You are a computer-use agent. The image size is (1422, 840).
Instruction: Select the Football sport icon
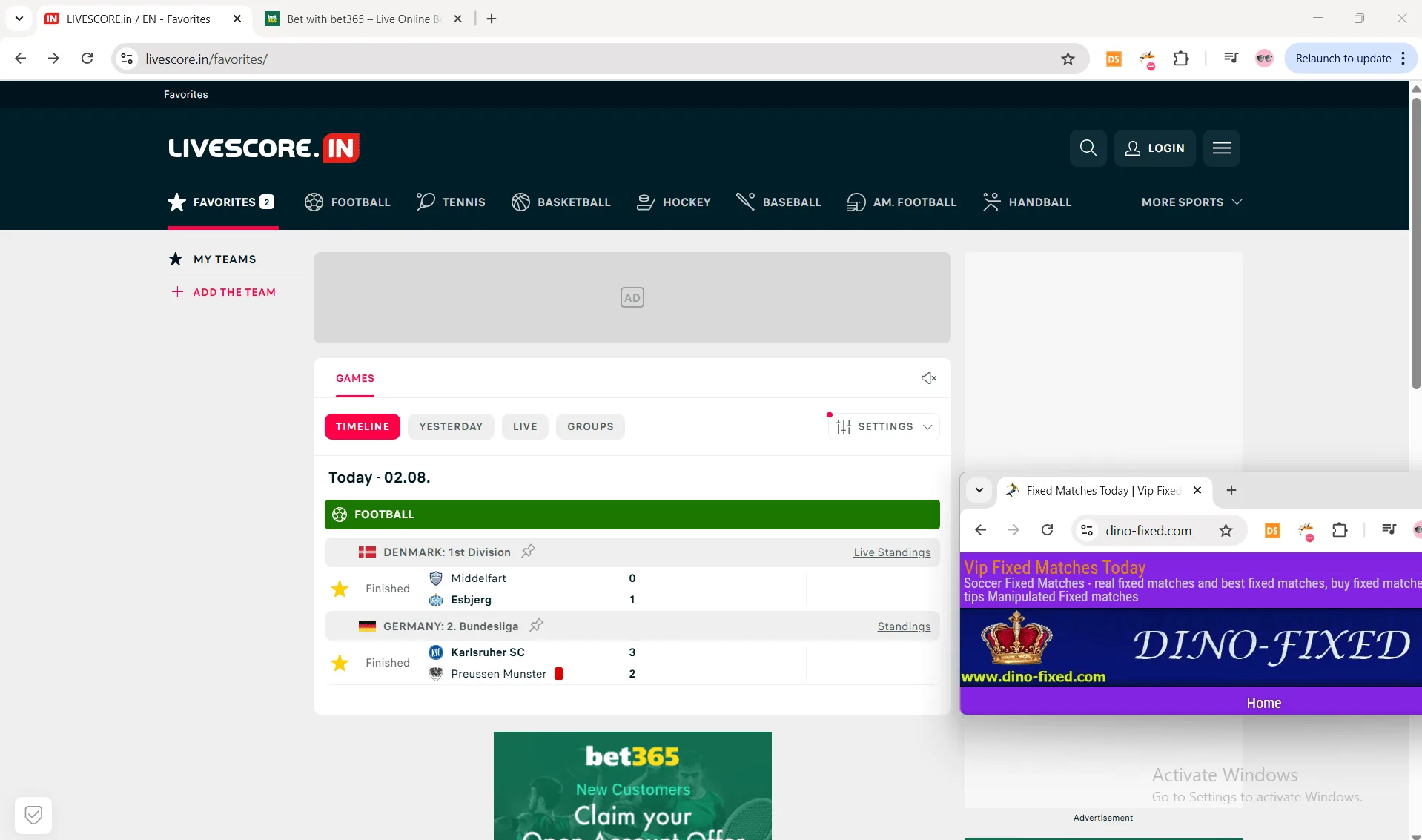(x=313, y=202)
